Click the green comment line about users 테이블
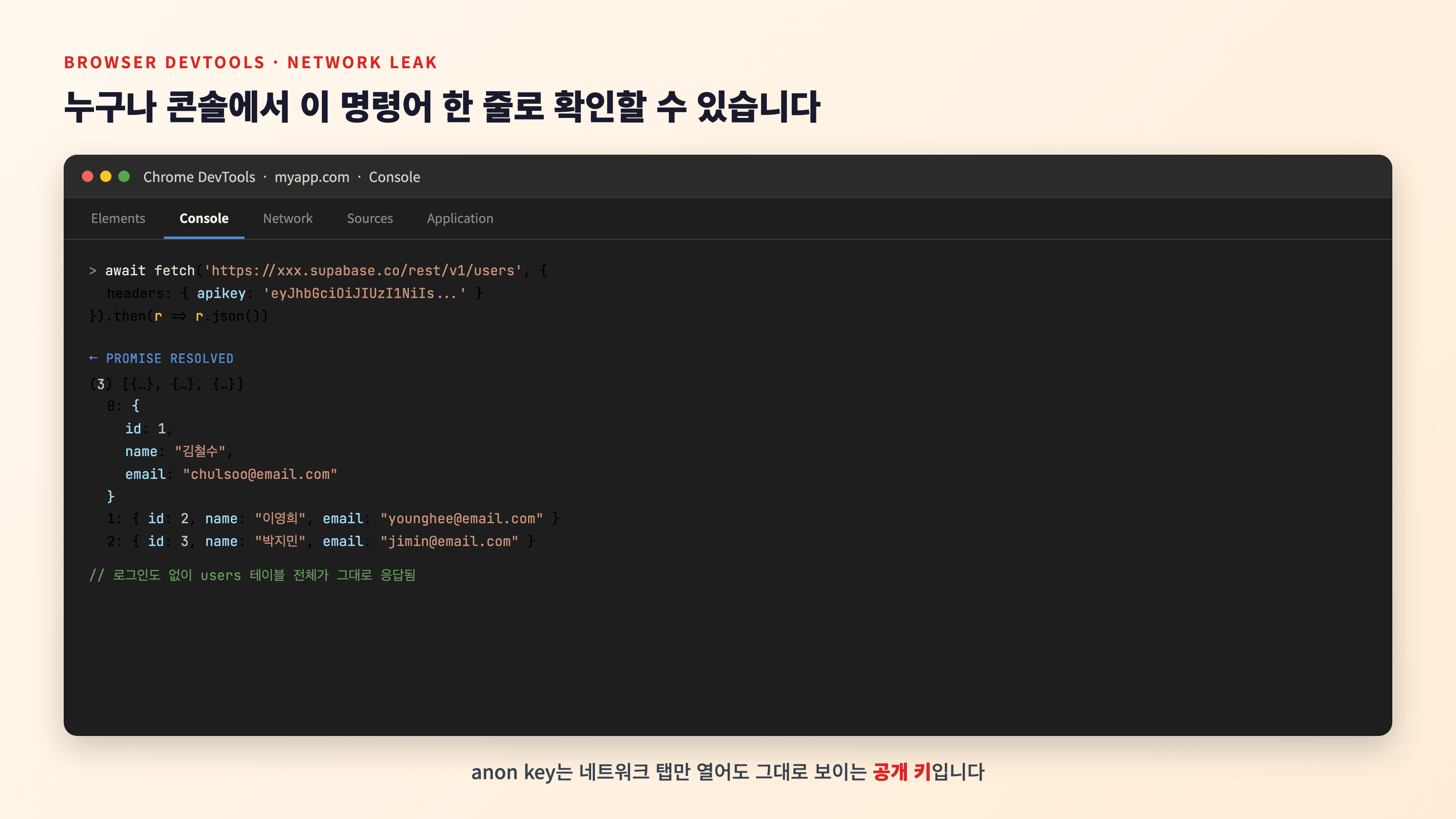Image resolution: width=1456 pixels, height=819 pixels. coord(253,575)
